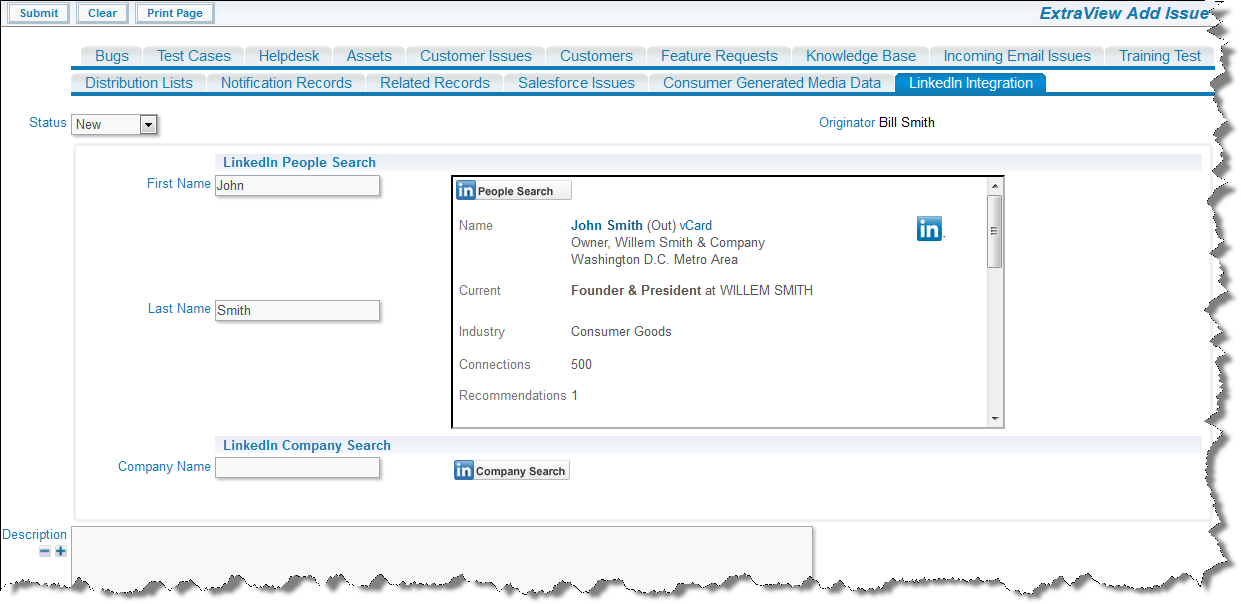Click the 'Founder & President' text
The image size is (1241, 604).
[x=636, y=291]
